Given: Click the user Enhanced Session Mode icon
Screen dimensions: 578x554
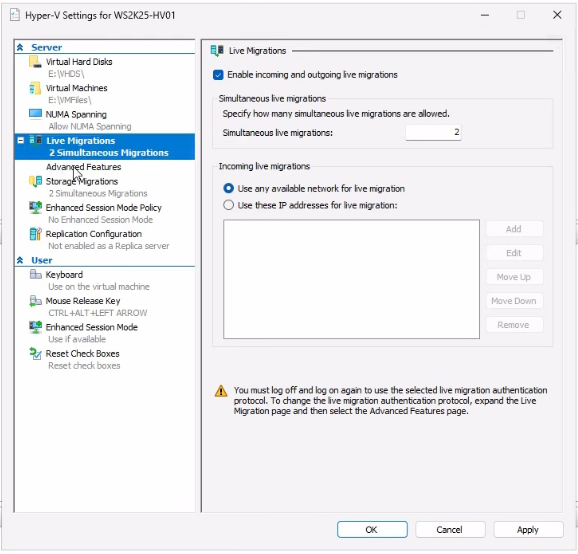Looking at the screenshot, I should coord(35,327).
